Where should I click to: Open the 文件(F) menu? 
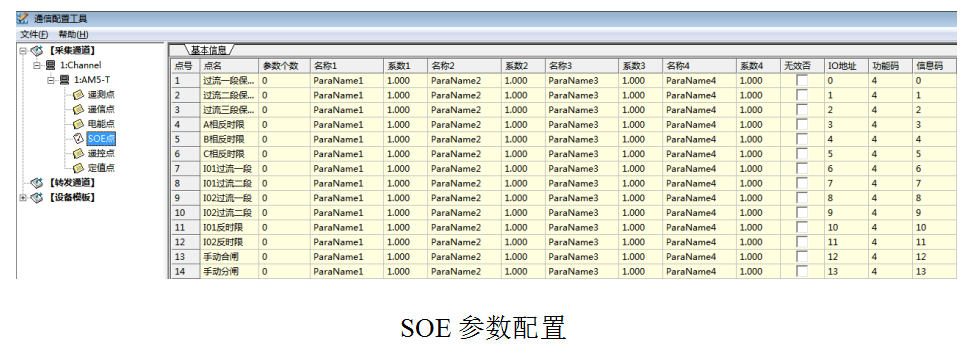(x=34, y=34)
